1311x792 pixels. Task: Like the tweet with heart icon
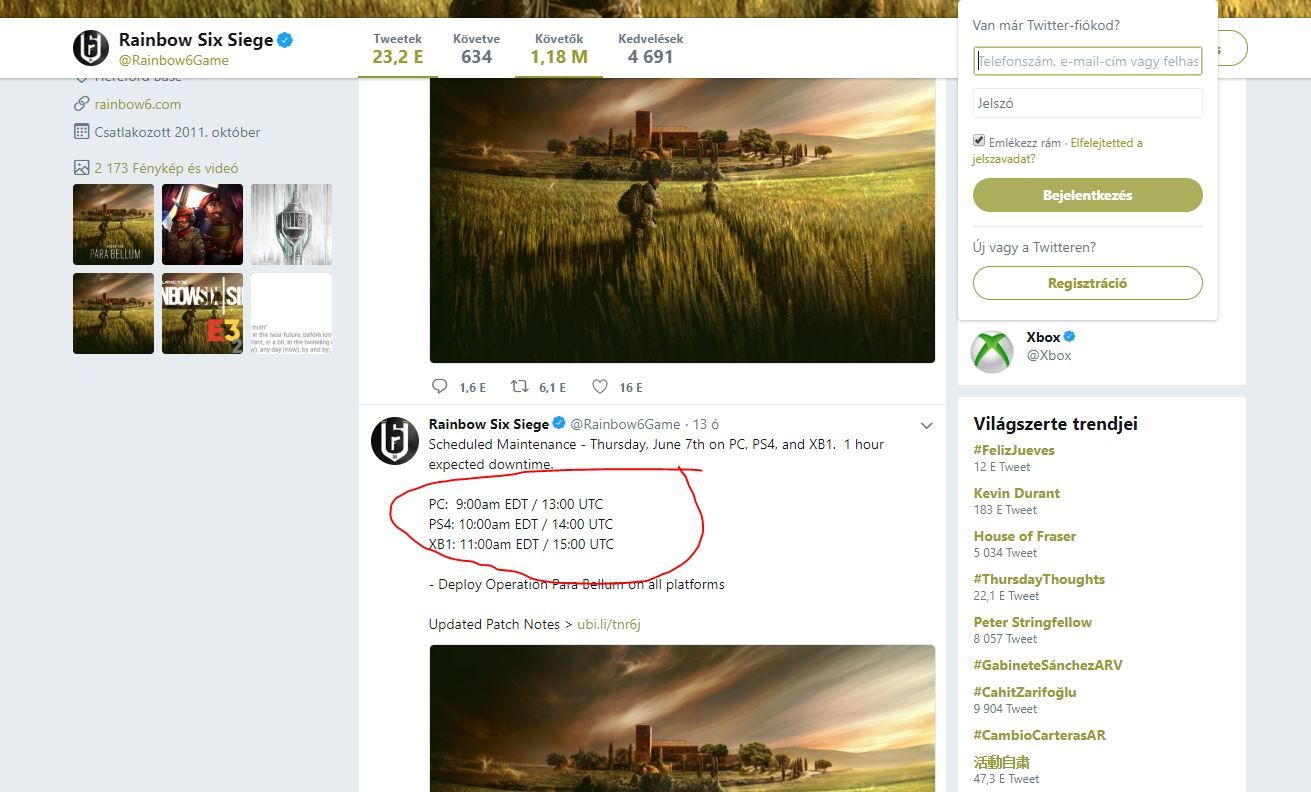tap(600, 386)
